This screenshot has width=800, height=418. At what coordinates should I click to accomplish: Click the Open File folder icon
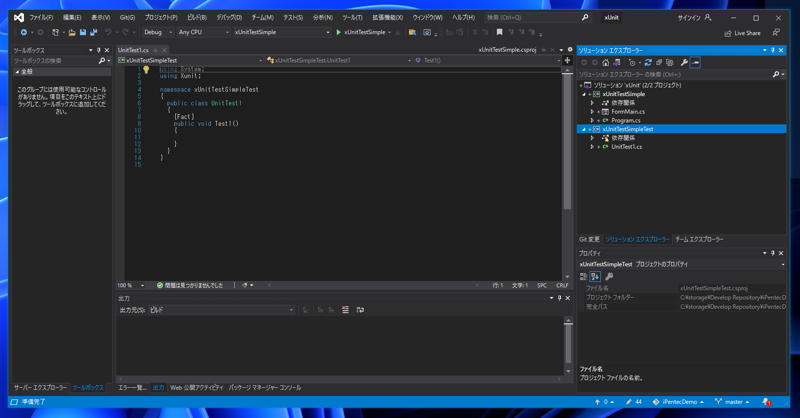[x=72, y=32]
